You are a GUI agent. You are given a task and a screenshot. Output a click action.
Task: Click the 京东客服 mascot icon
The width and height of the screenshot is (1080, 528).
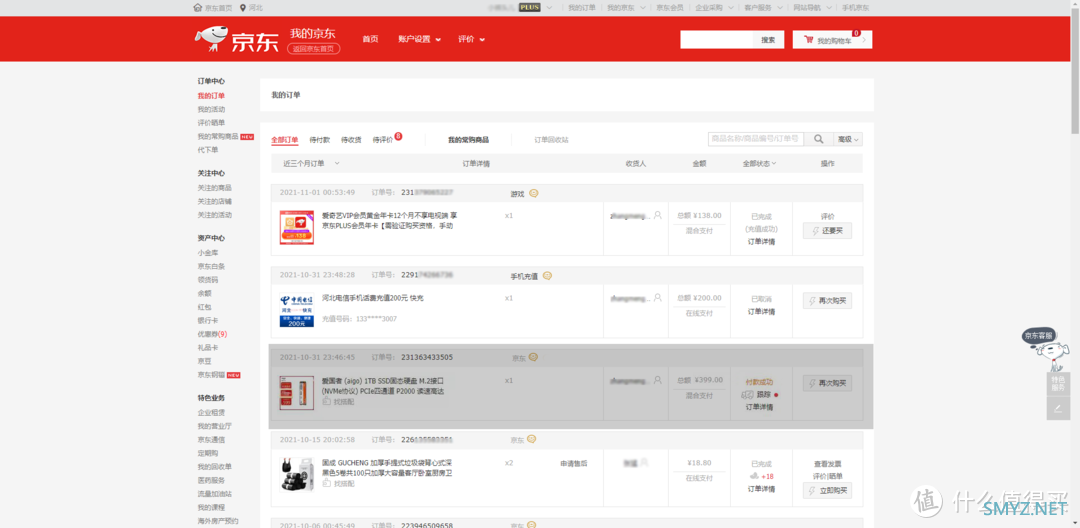click(x=1046, y=350)
